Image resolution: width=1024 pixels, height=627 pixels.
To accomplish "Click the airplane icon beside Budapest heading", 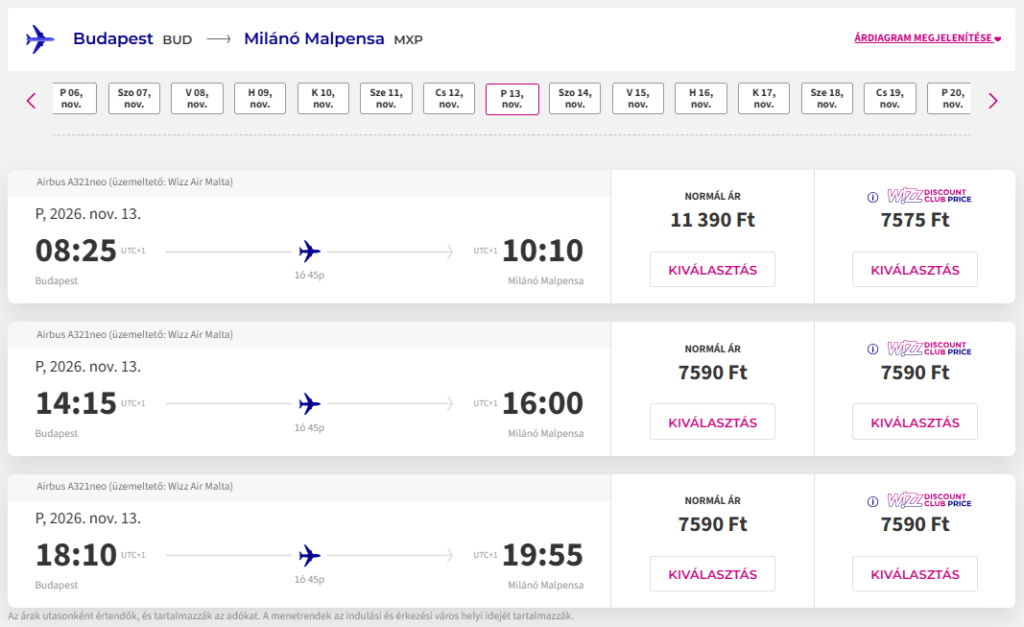I will 40,39.
